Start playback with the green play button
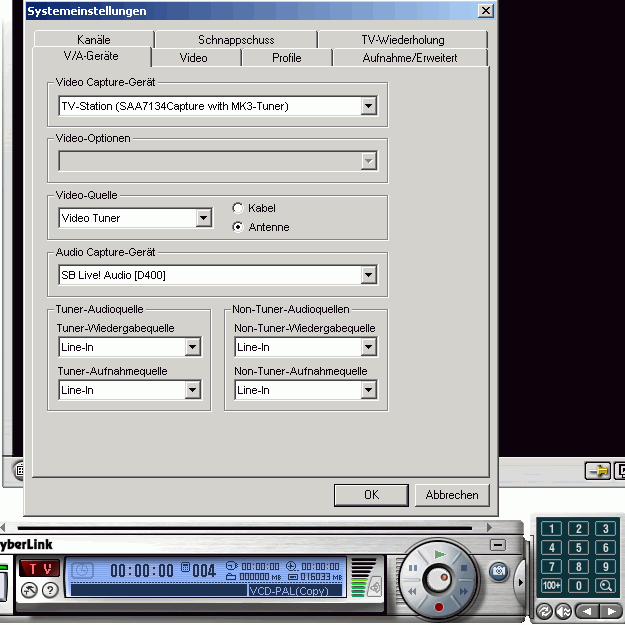Viewport: 625px width, 625px height. point(440,554)
